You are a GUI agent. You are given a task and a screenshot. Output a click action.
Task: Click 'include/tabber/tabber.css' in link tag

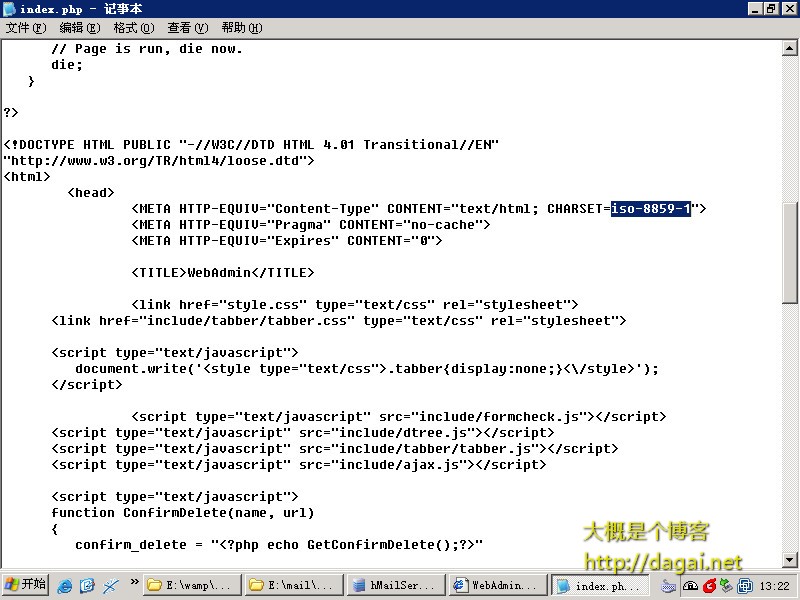coord(247,320)
